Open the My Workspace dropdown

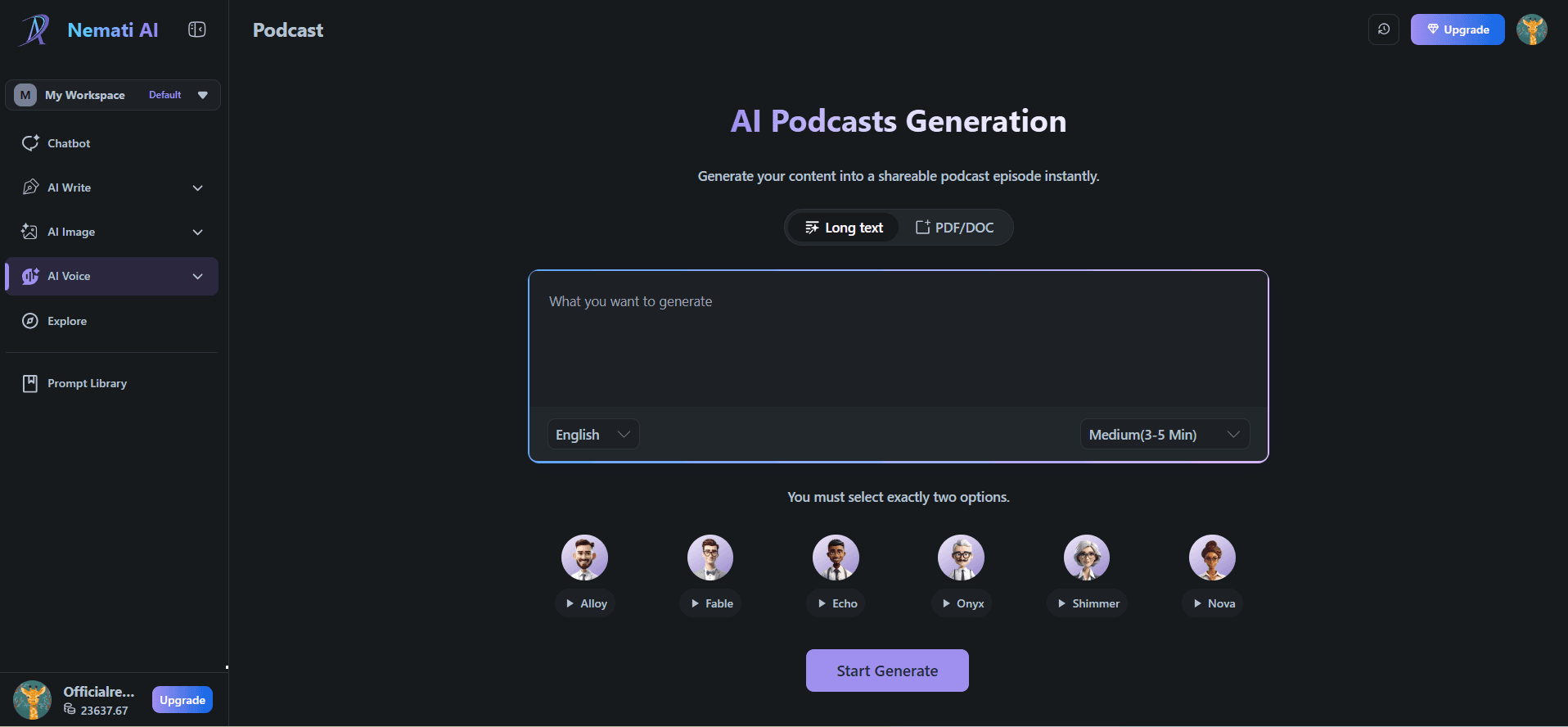pos(113,95)
